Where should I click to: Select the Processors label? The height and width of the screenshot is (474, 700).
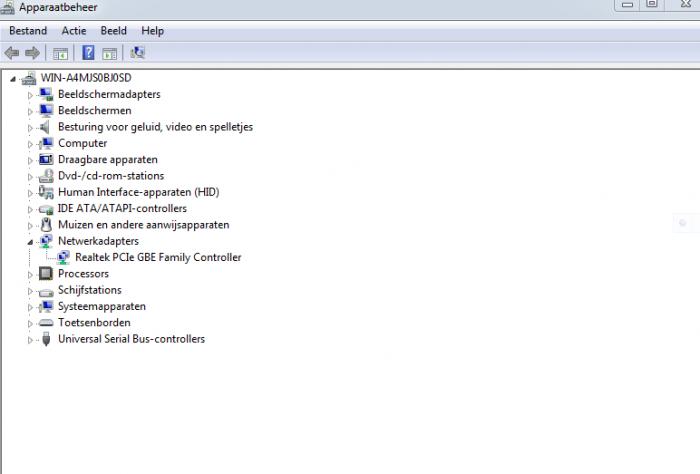pyautogui.click(x=83, y=274)
